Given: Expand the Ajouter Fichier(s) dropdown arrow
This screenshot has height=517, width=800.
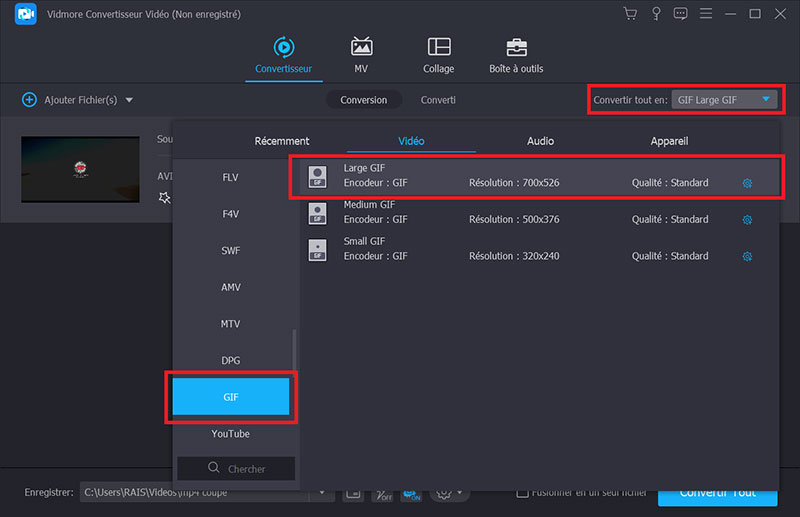Looking at the screenshot, I should [129, 100].
